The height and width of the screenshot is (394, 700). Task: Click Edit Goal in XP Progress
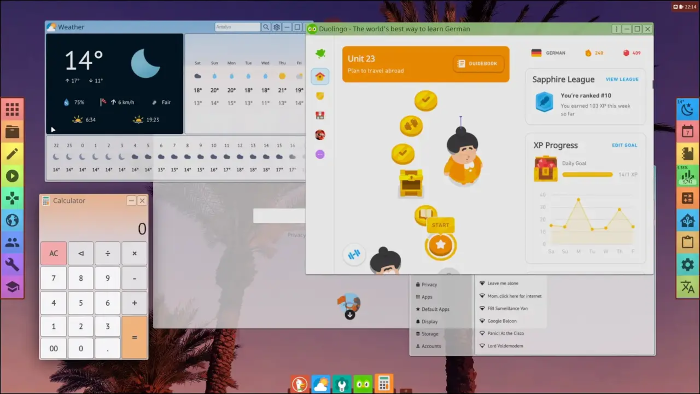pos(624,145)
